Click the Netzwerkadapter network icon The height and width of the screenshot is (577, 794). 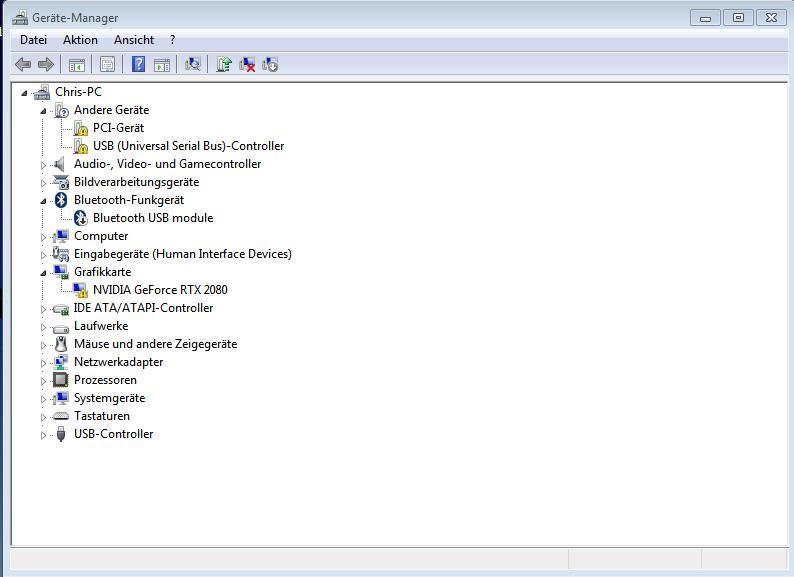pyautogui.click(x=61, y=362)
